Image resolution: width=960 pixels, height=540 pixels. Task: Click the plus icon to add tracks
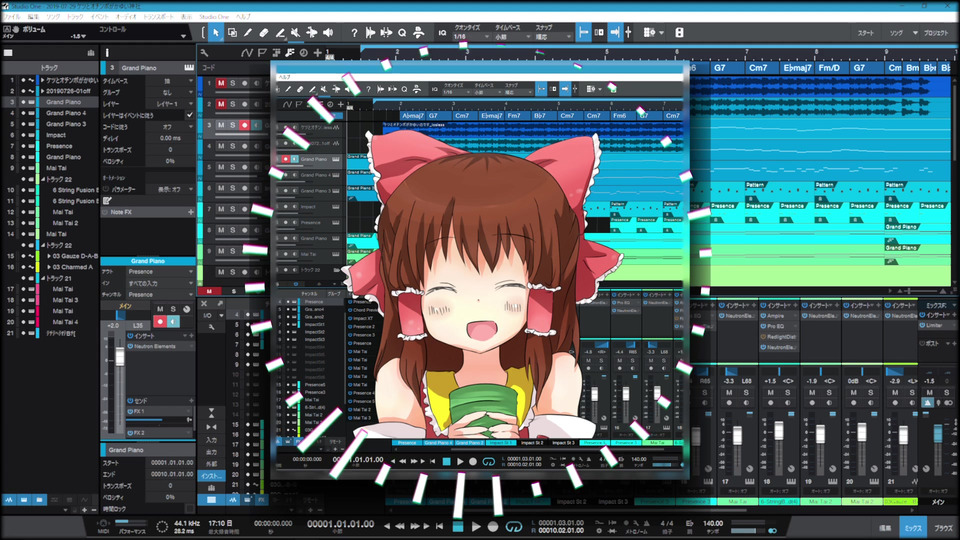coord(317,53)
